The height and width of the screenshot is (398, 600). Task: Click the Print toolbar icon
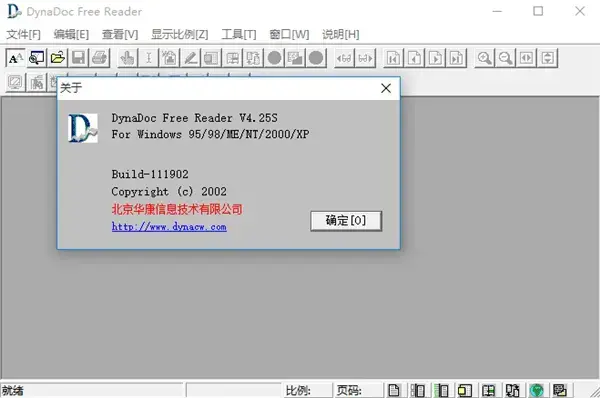coord(100,58)
